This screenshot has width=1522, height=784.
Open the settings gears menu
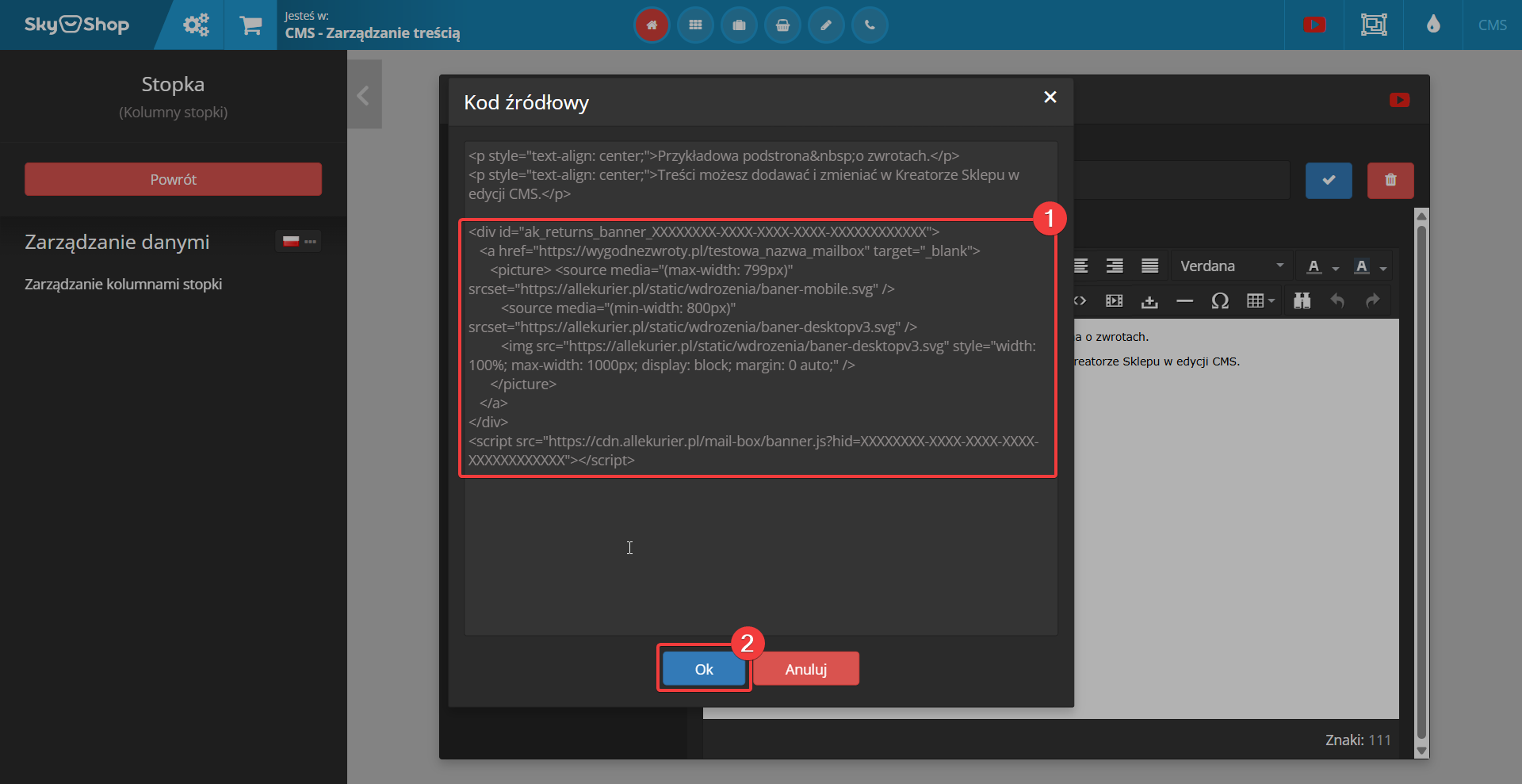point(196,25)
